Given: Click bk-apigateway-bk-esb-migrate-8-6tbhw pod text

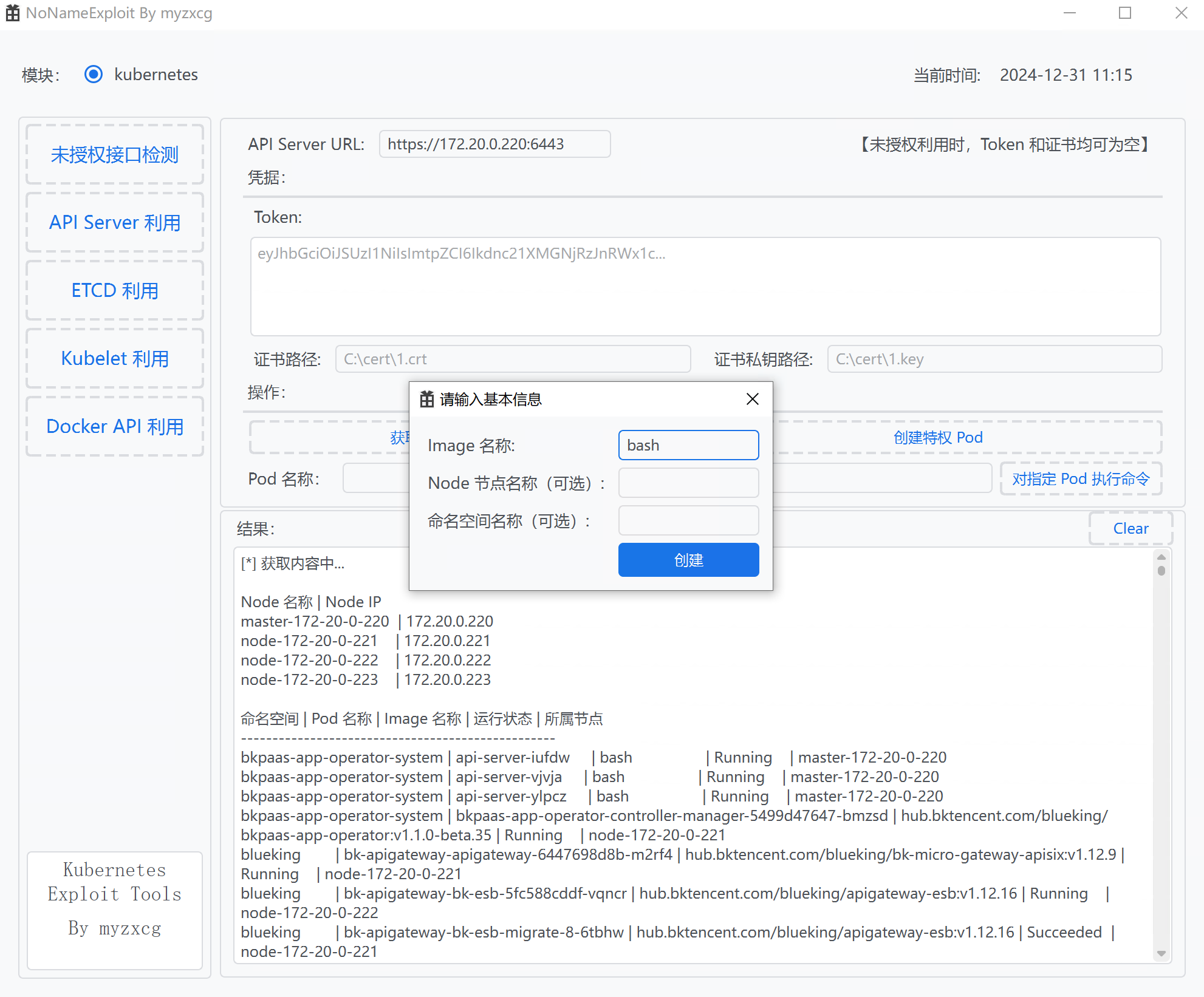Looking at the screenshot, I should coord(484,932).
